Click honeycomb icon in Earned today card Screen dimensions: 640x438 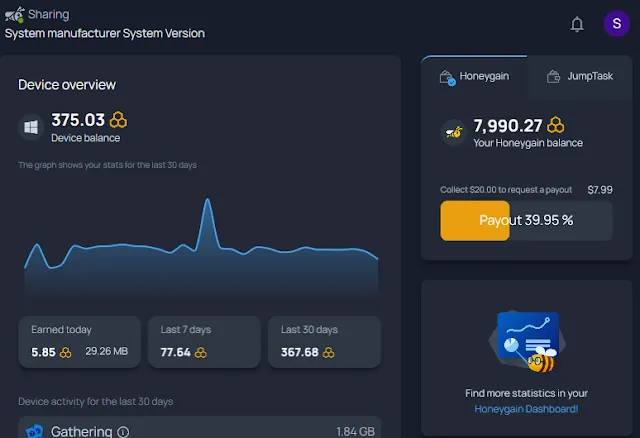tap(65, 352)
